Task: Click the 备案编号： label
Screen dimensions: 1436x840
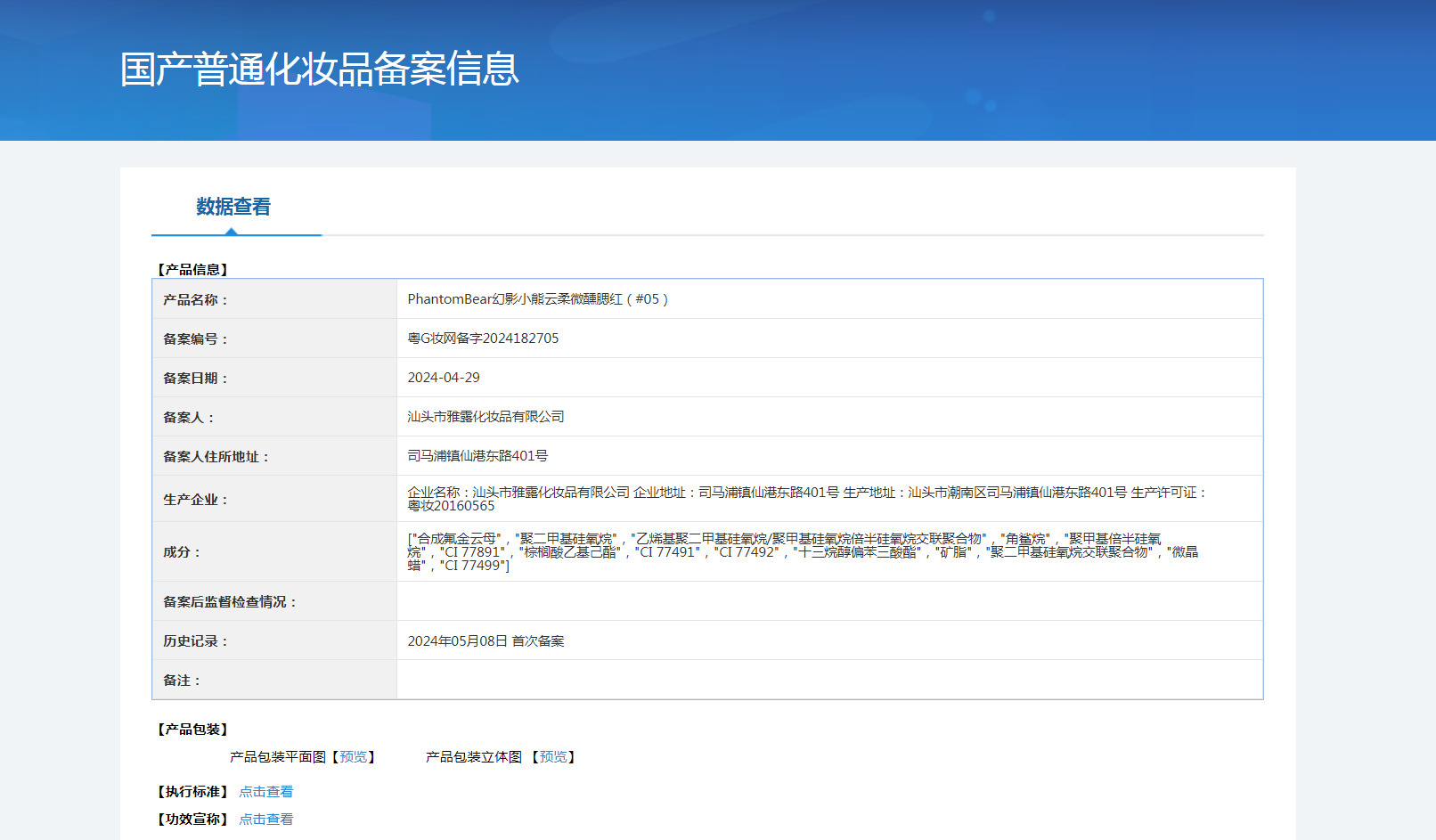Action: 196,339
